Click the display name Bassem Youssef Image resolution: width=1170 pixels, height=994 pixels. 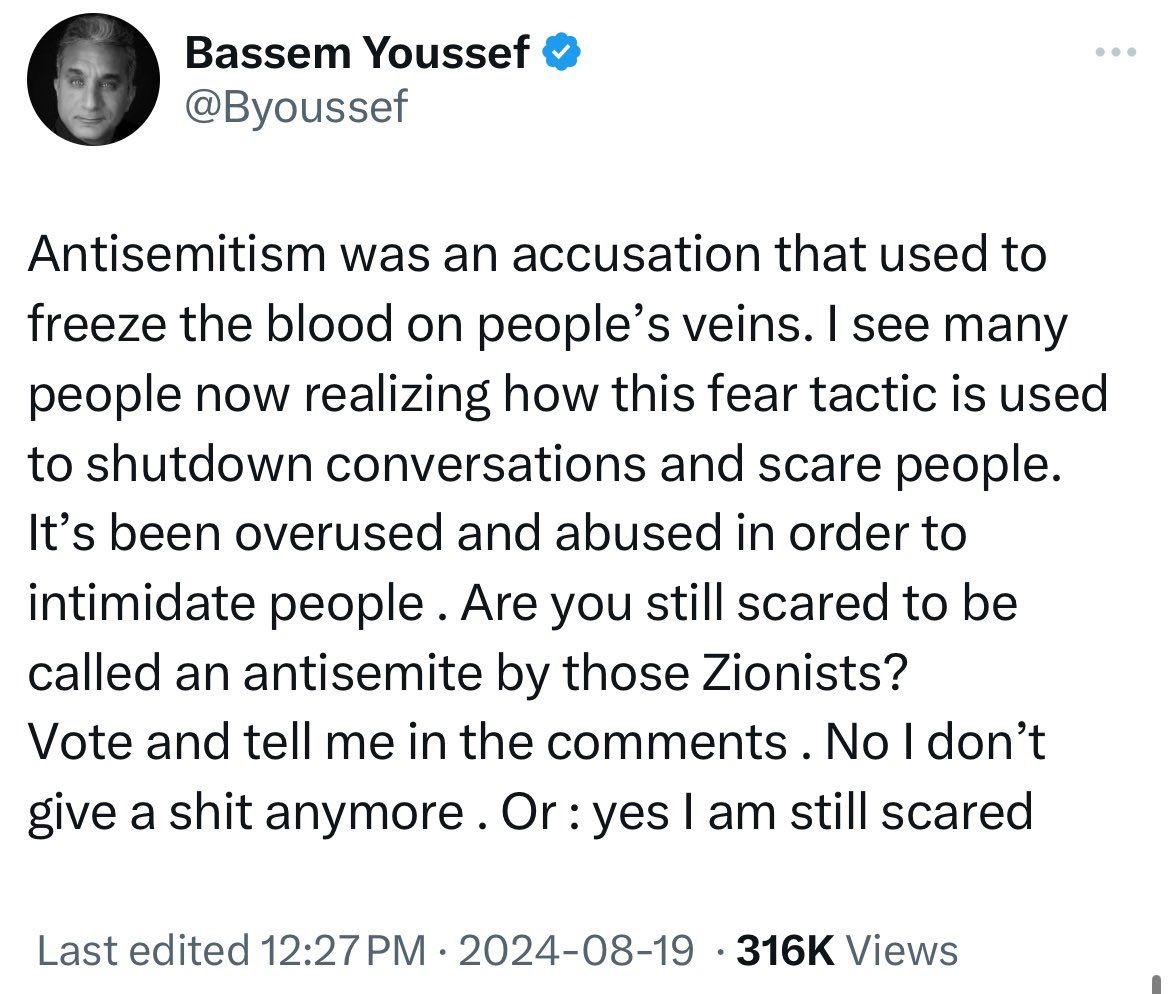point(357,53)
